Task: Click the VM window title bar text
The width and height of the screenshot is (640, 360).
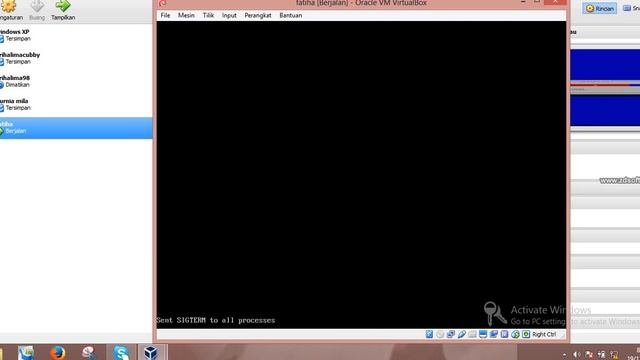Action: coord(361,3)
